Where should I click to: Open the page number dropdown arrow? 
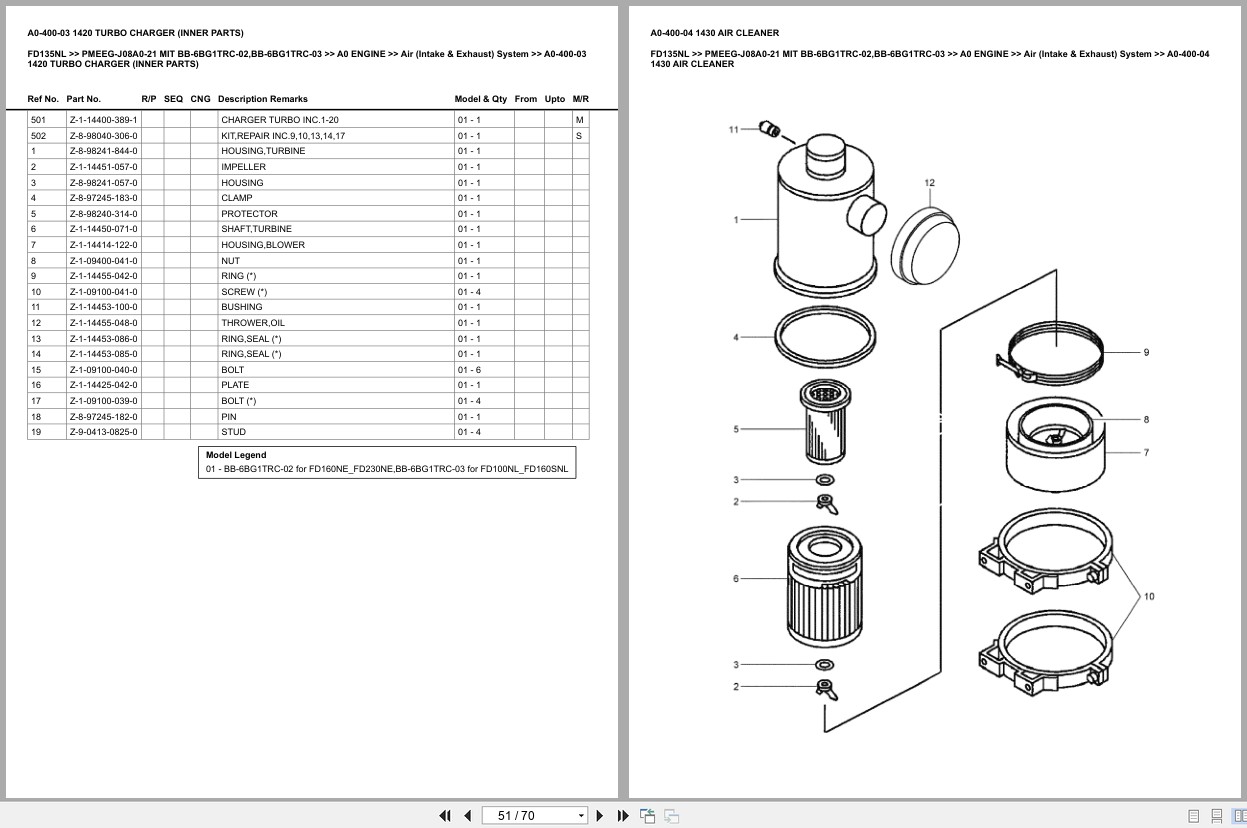(581, 816)
